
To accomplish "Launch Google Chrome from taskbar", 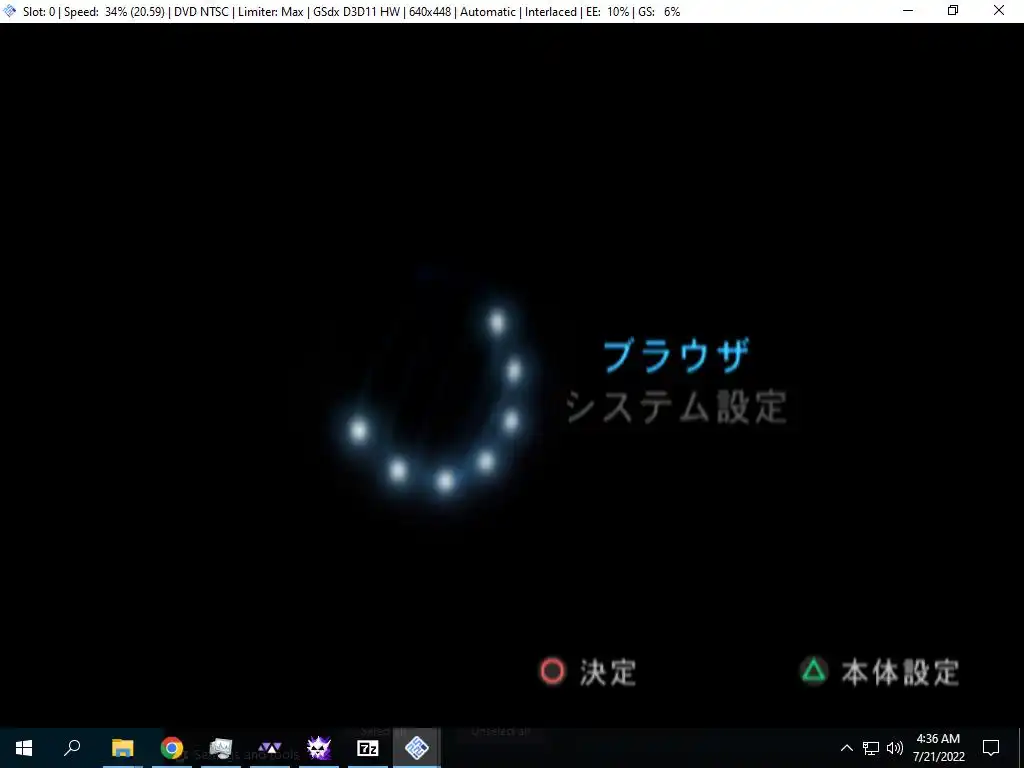I will 172,748.
